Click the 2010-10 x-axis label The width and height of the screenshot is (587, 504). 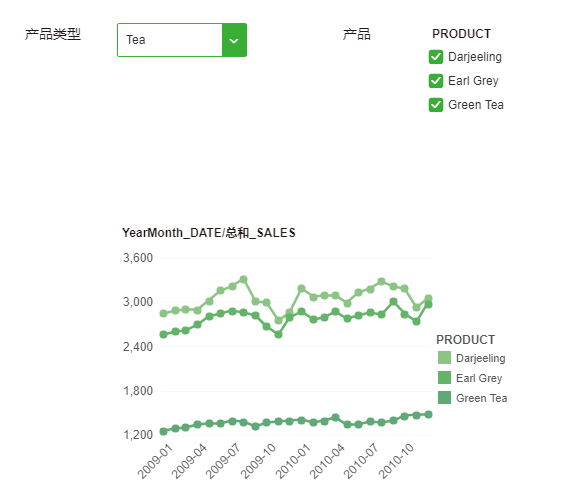(396, 461)
